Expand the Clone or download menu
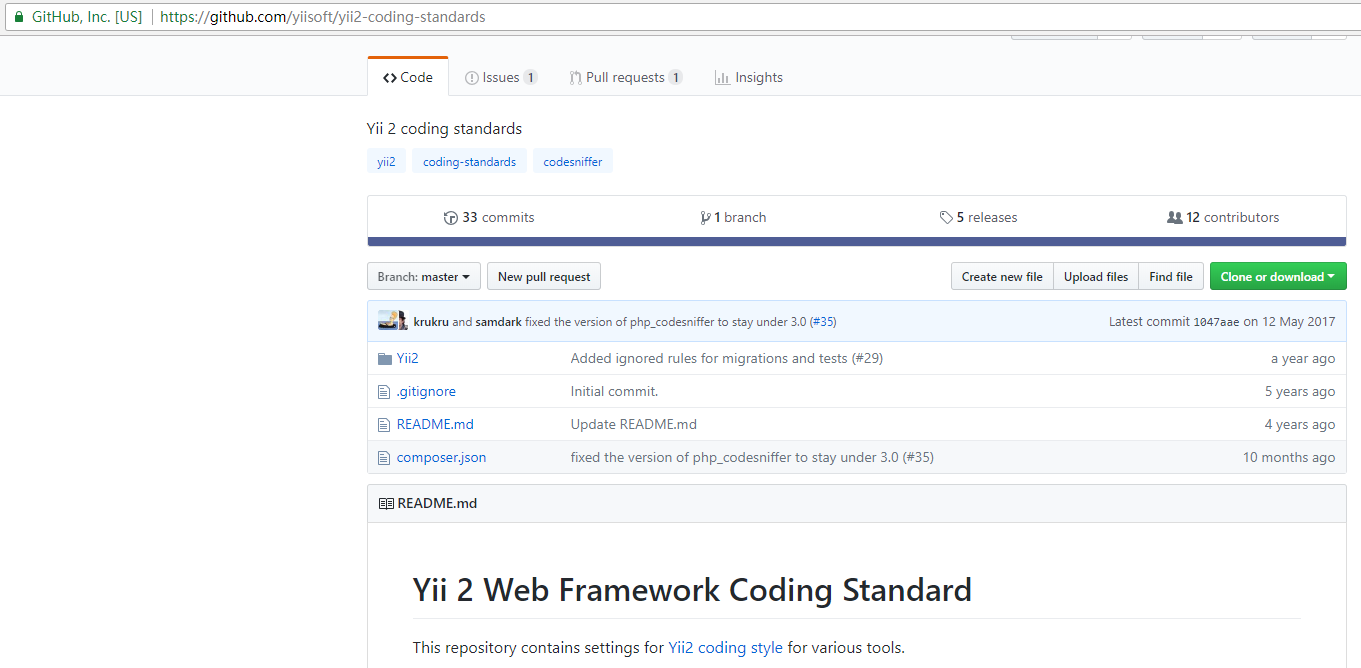Image resolution: width=1361 pixels, height=668 pixels. [x=1278, y=277]
